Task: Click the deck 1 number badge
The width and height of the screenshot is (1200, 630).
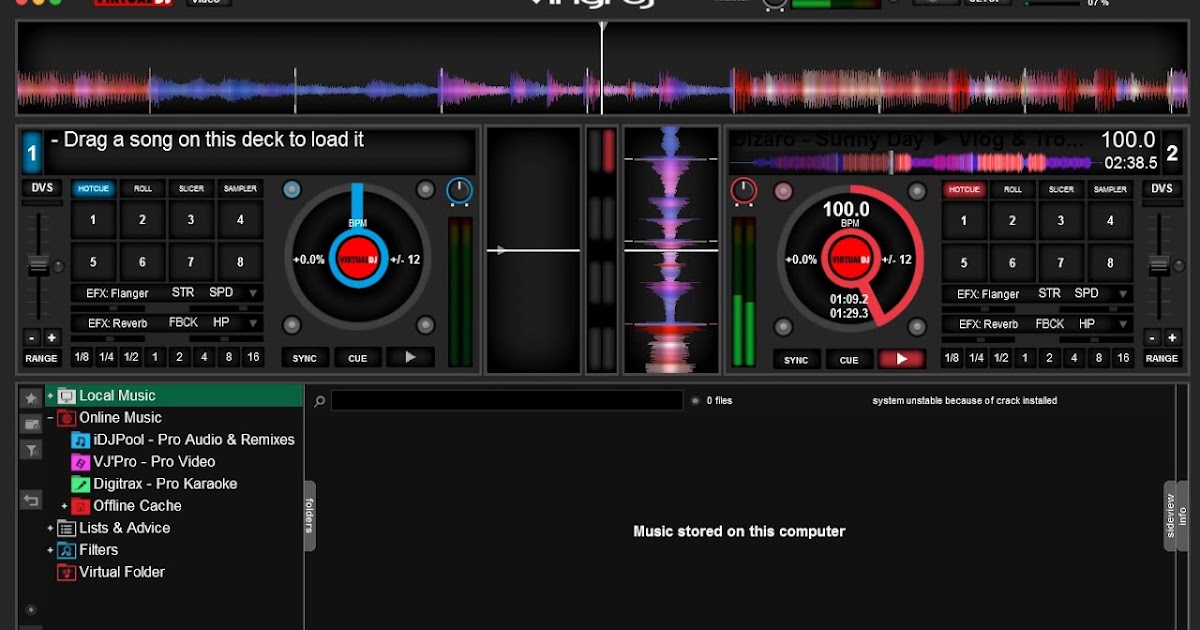Action: 32,154
